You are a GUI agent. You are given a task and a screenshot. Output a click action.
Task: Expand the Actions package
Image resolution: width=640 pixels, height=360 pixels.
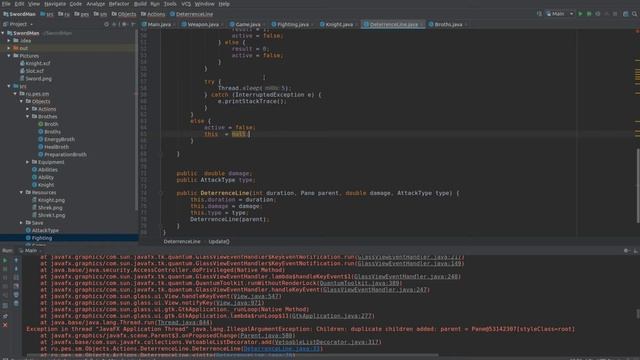(27, 109)
